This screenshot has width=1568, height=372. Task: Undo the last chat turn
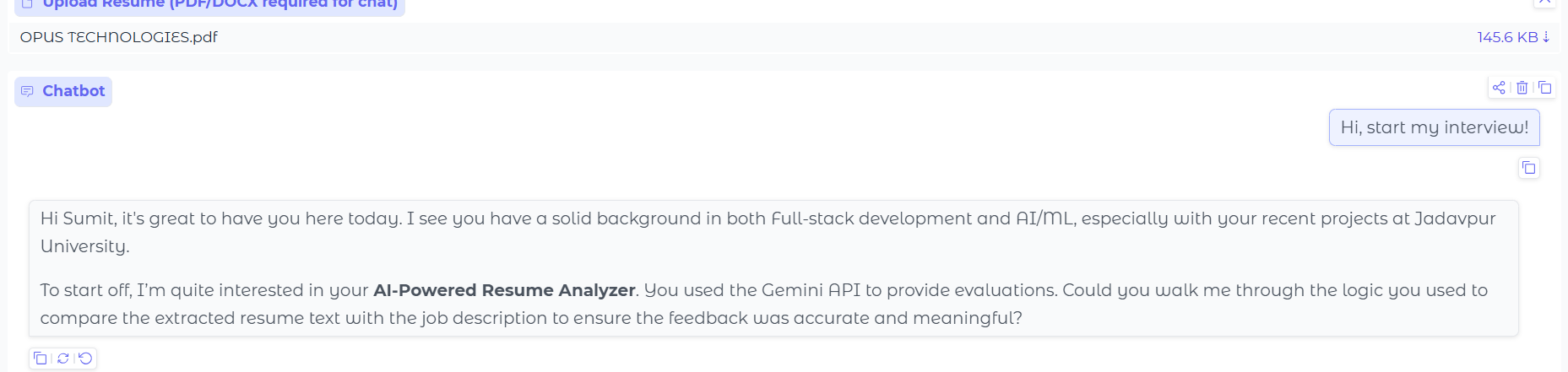click(85, 359)
